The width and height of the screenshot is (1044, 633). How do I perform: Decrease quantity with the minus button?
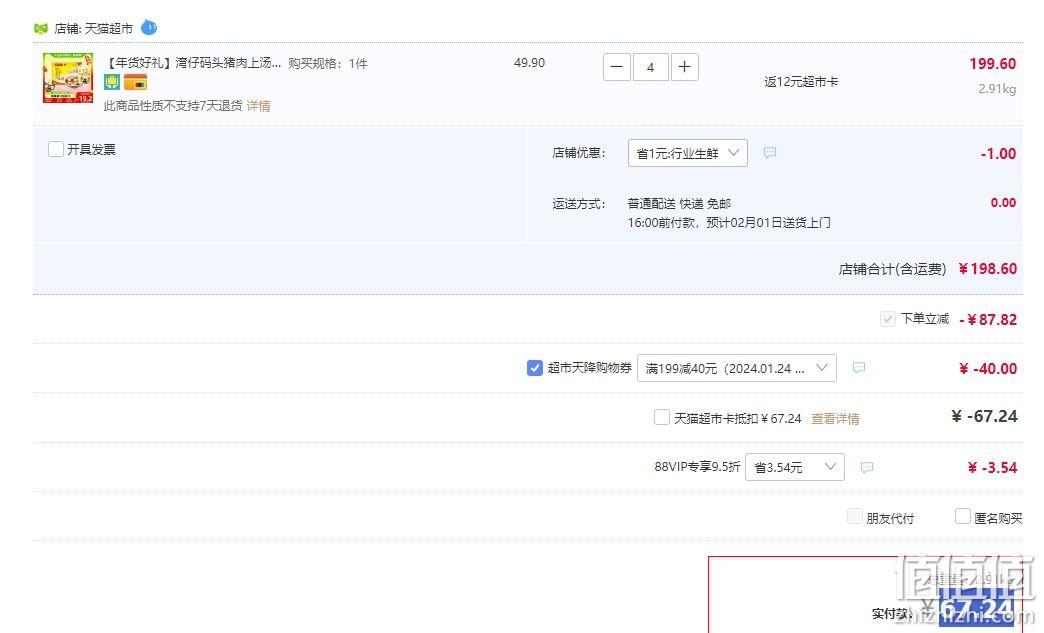click(x=617, y=67)
